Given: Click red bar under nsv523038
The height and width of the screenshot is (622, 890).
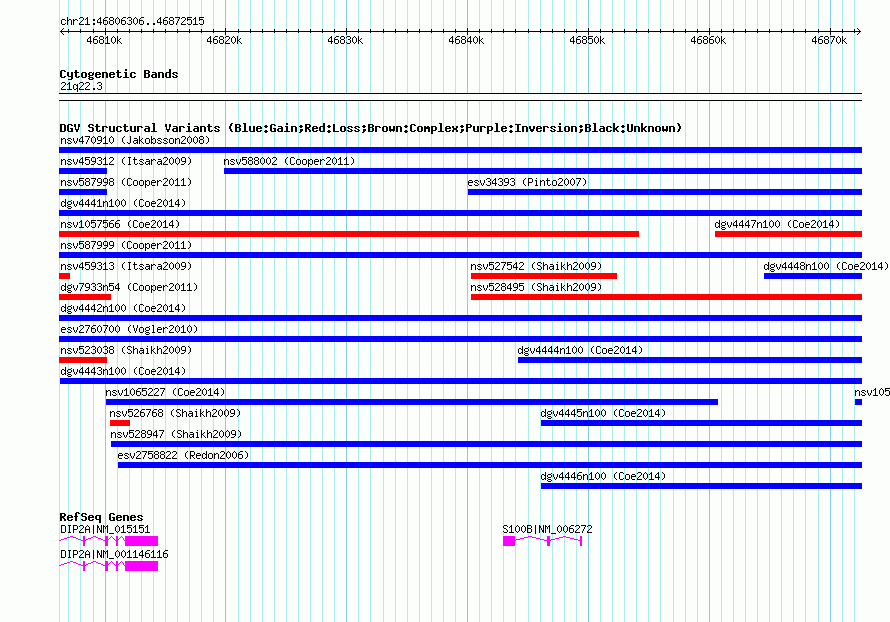Looking at the screenshot, I should click(x=83, y=360).
